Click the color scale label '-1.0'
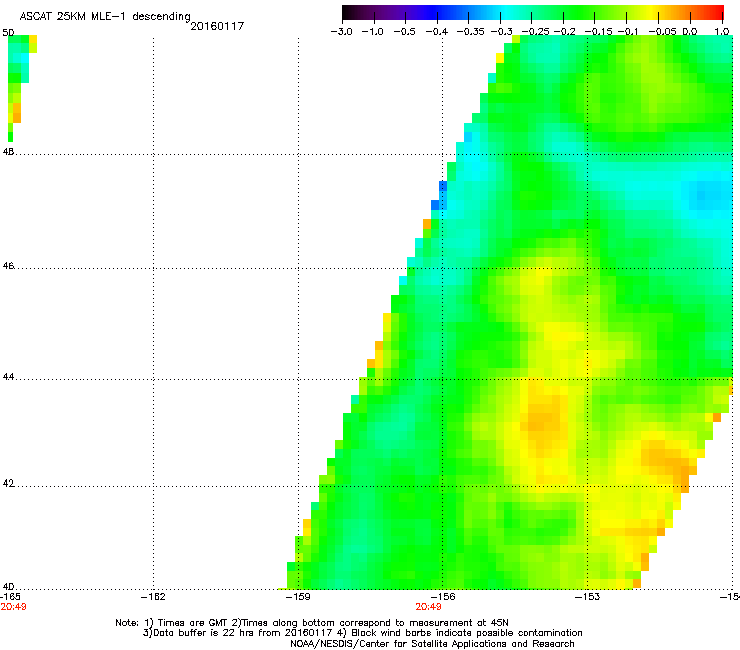 point(372,32)
